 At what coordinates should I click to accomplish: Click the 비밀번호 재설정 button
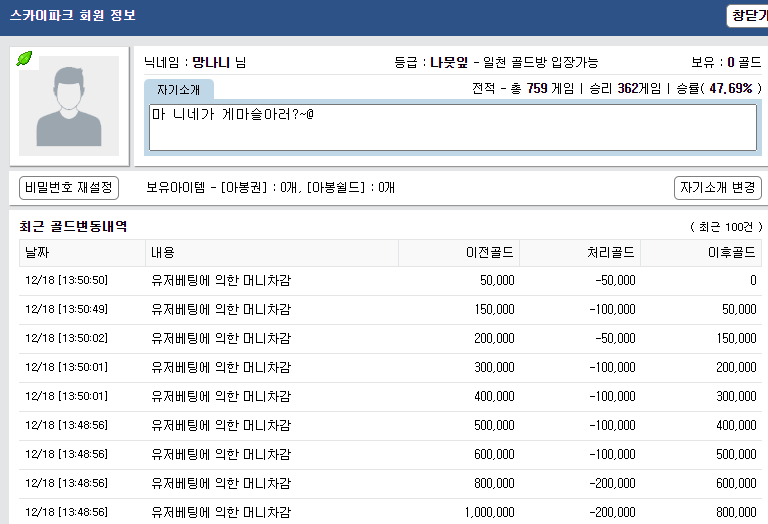[x=69, y=188]
